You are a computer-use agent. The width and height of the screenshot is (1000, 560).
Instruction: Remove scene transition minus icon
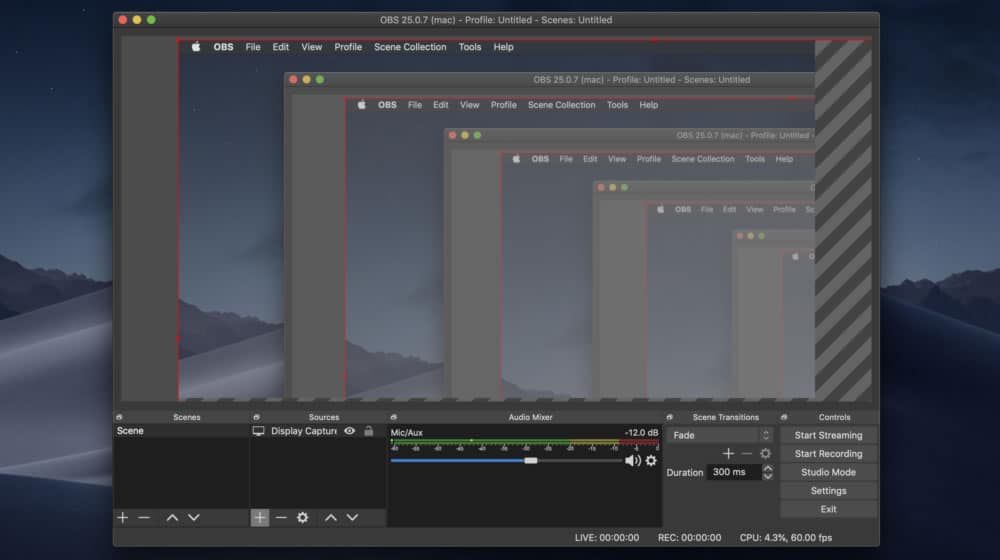[x=747, y=453]
